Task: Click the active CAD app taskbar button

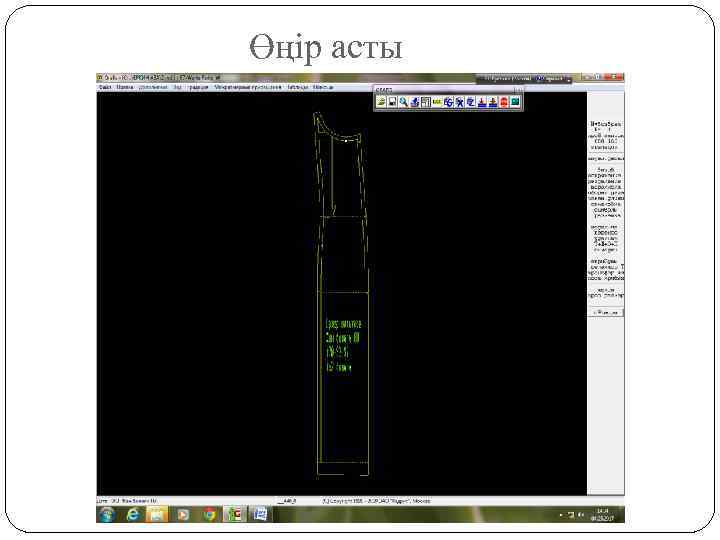Action: (235, 515)
